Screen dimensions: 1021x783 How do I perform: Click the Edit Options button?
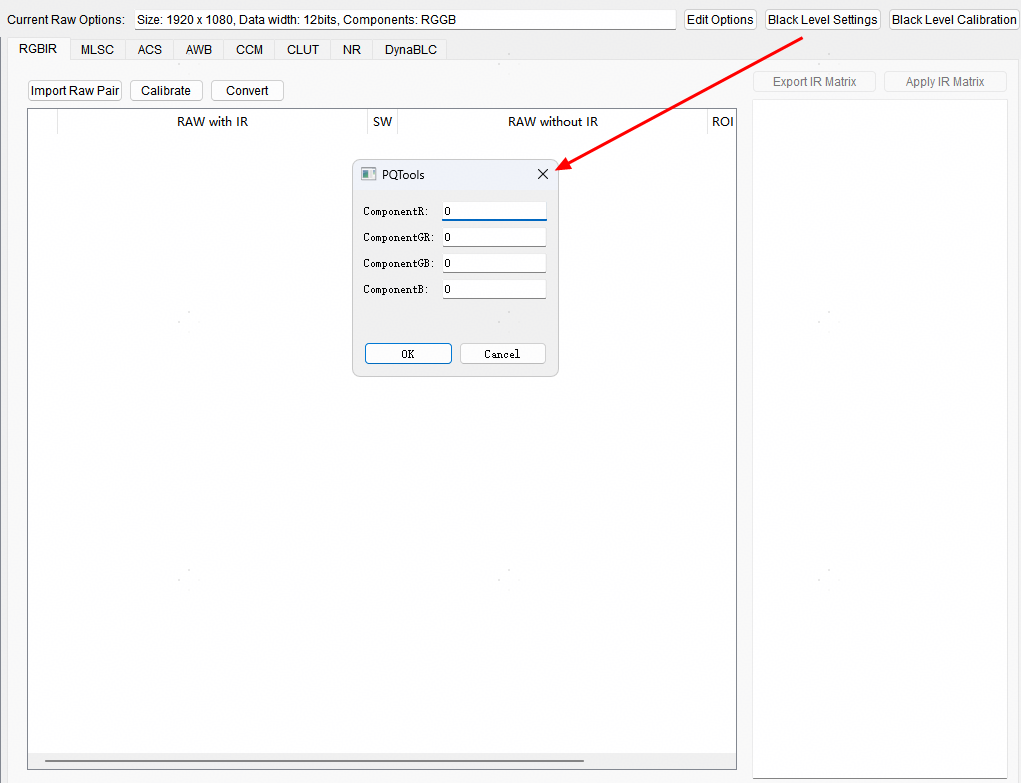click(720, 20)
